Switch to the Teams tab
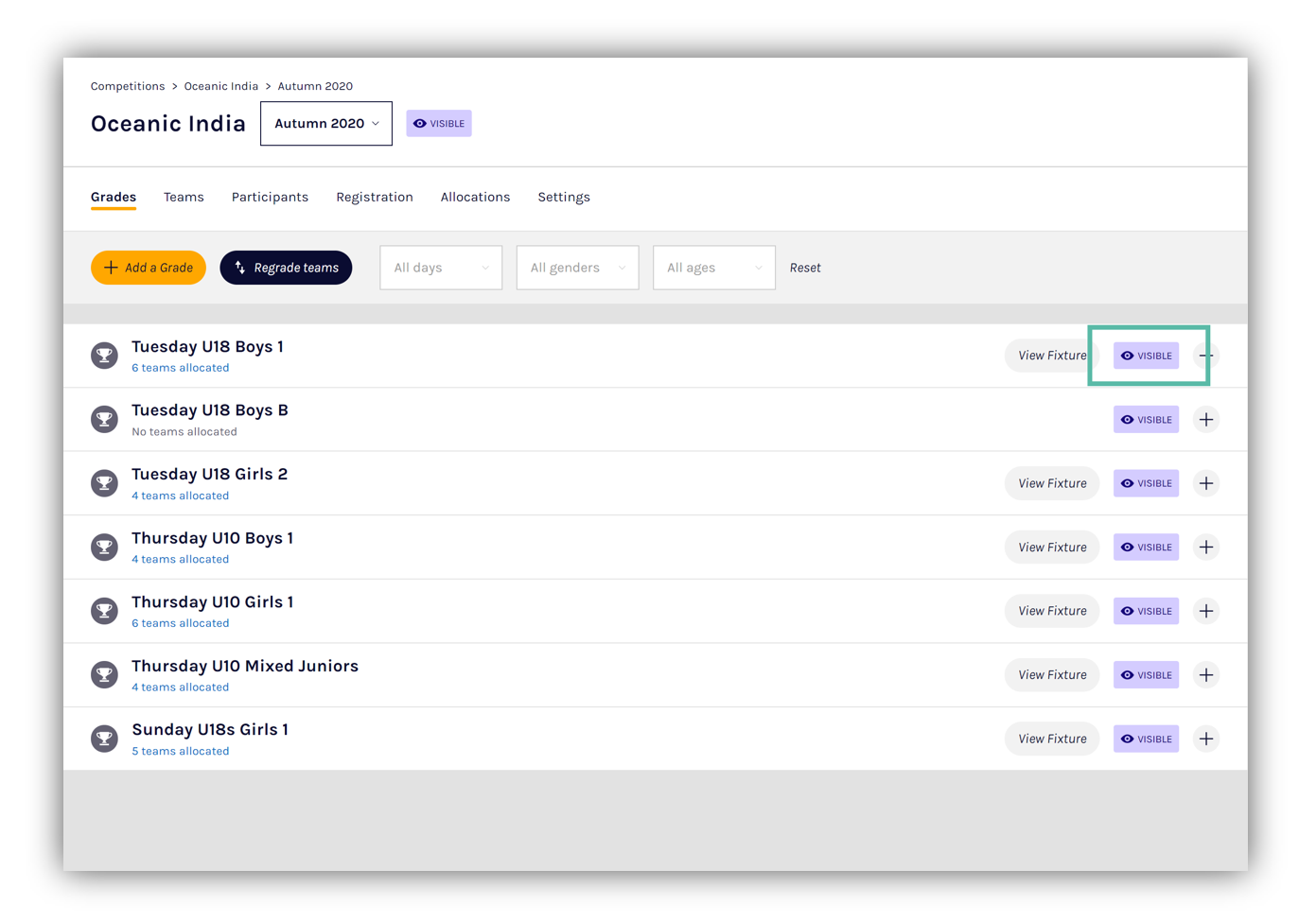 [x=184, y=197]
